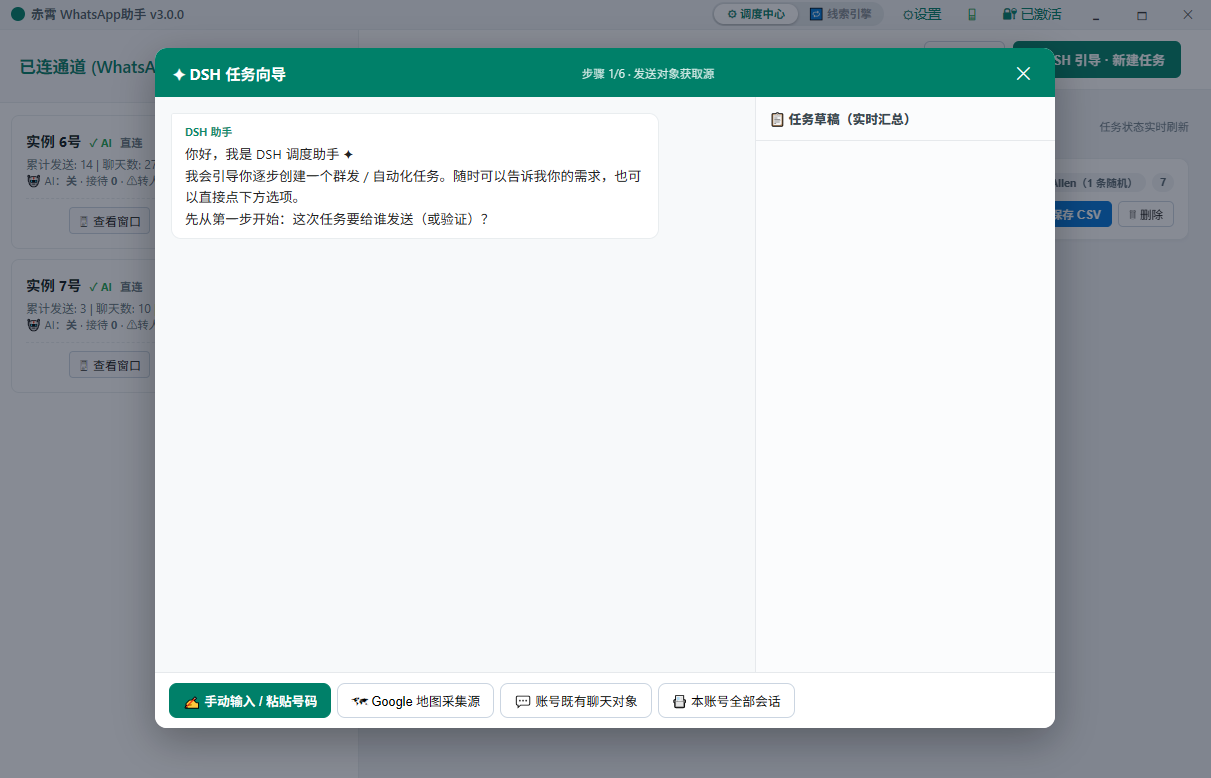The height and width of the screenshot is (778, 1211).
Task: Click the 实例 6号 title
Action: tap(53, 142)
